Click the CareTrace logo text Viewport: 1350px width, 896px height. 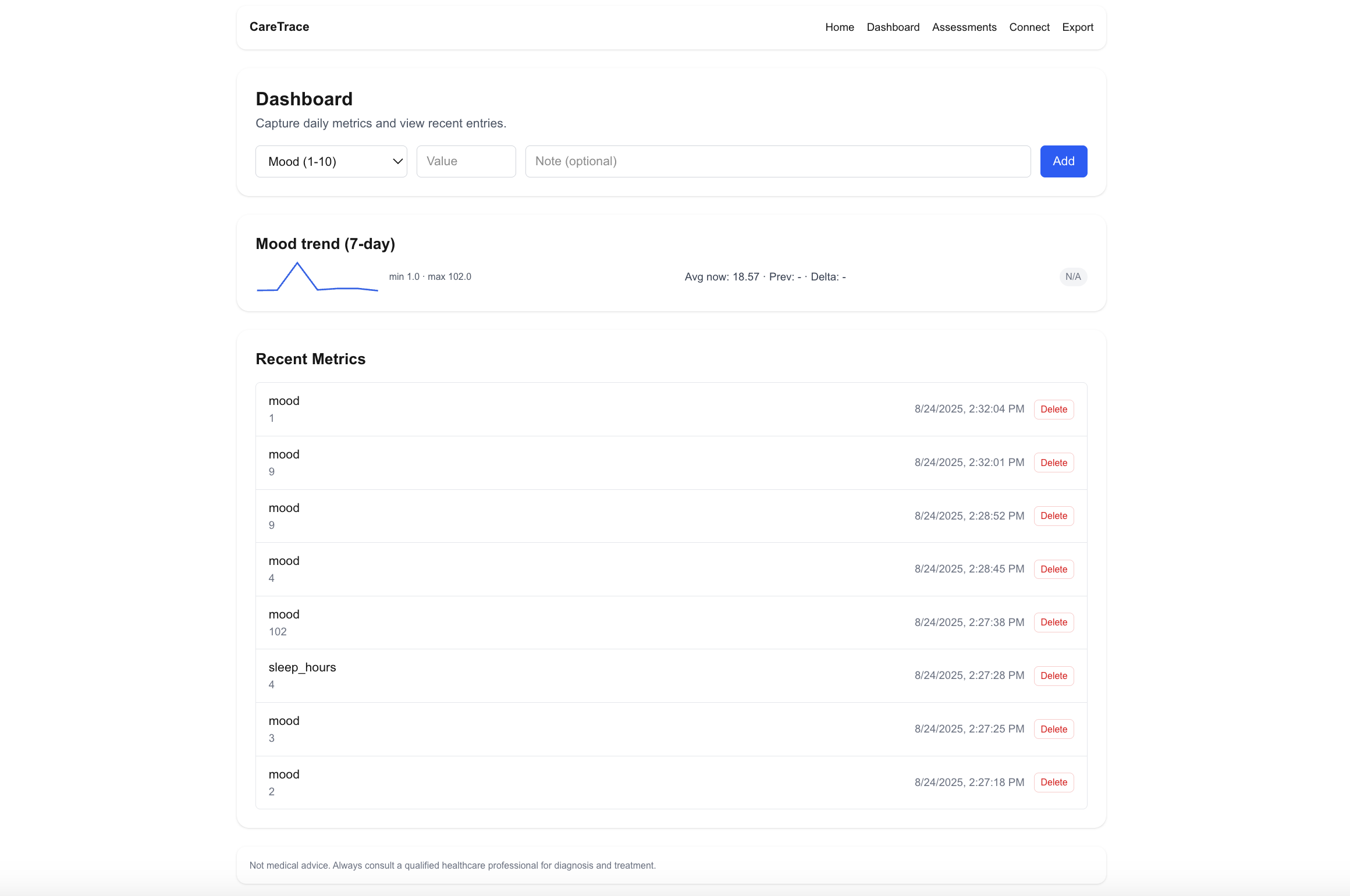coord(279,27)
